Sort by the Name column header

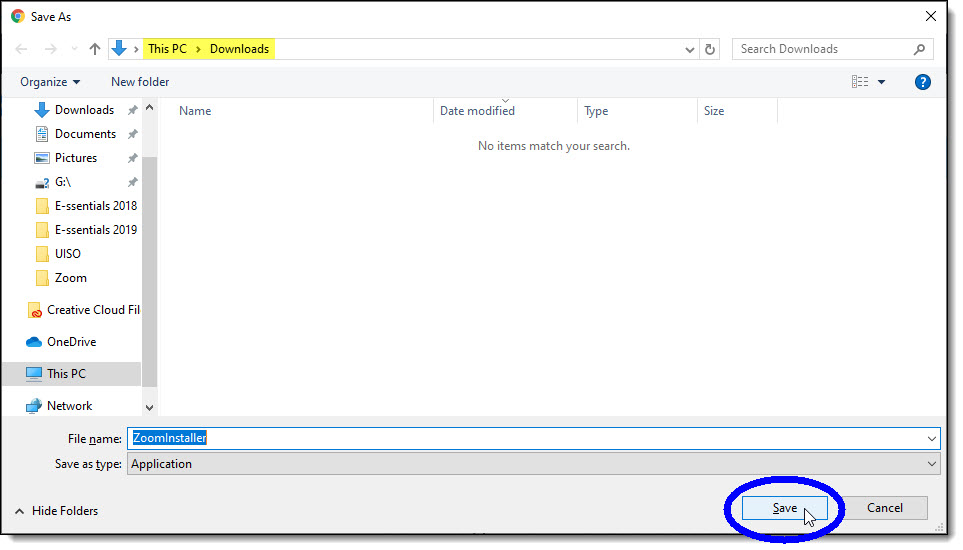pyautogui.click(x=195, y=111)
